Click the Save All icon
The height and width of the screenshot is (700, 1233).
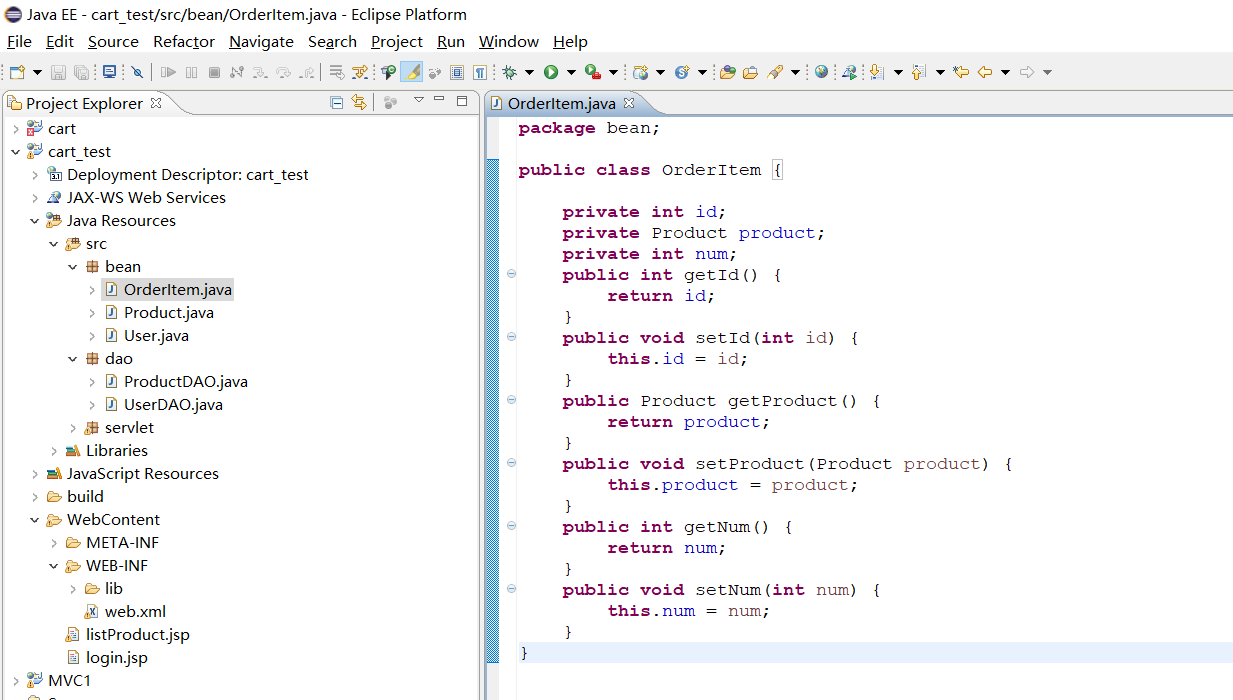[80, 72]
